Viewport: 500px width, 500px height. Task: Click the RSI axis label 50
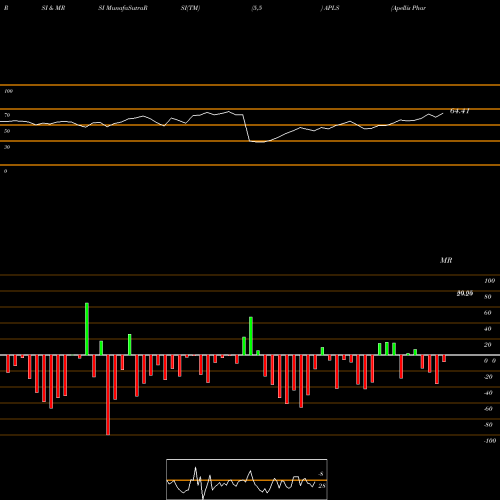tap(7, 131)
